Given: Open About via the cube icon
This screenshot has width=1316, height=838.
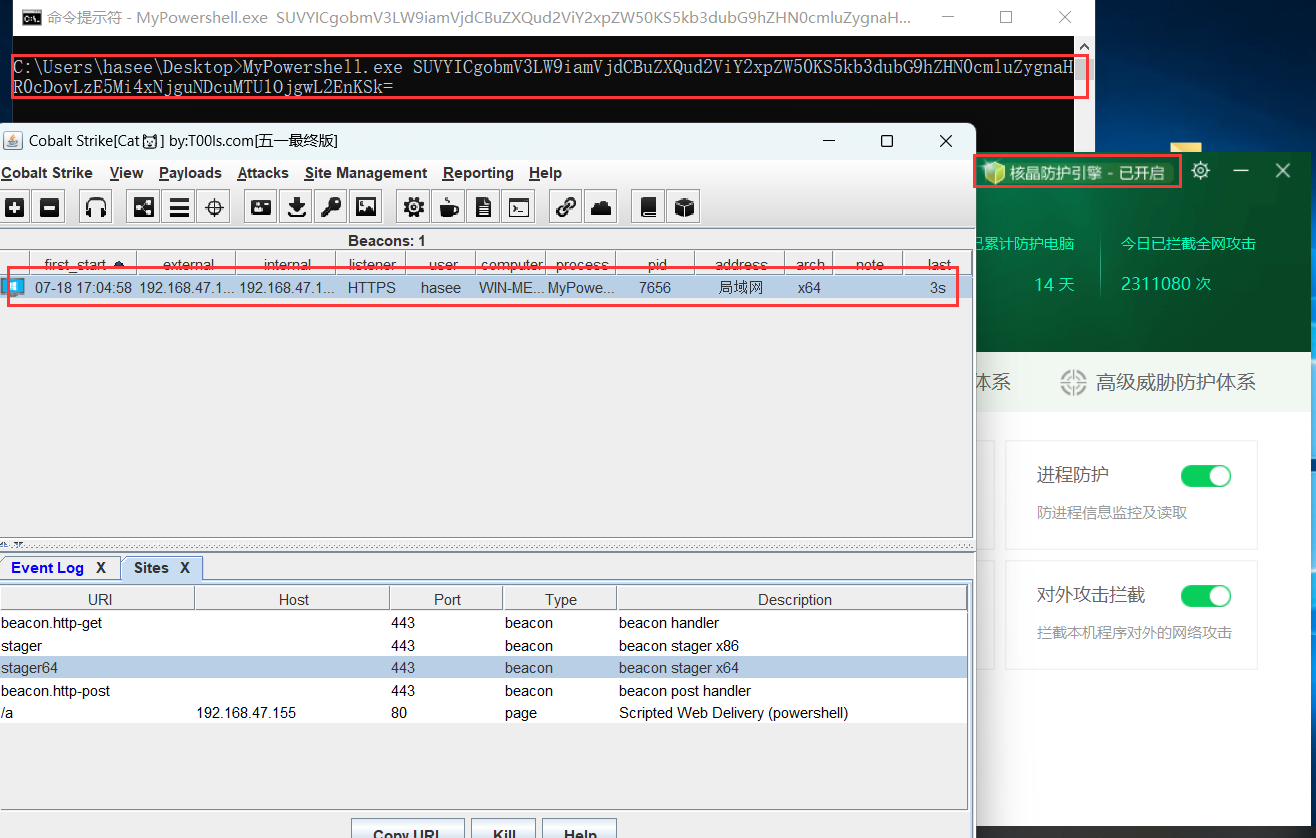Looking at the screenshot, I should click(684, 207).
